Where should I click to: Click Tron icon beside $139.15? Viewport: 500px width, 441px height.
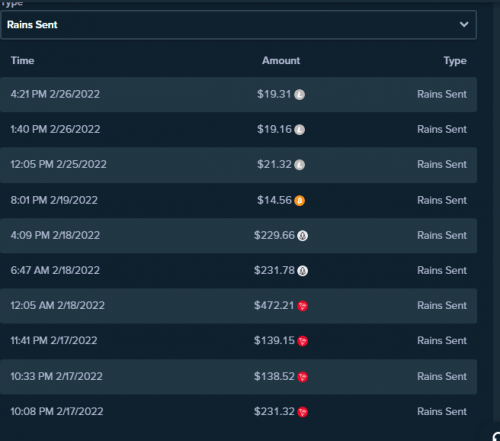(302, 341)
